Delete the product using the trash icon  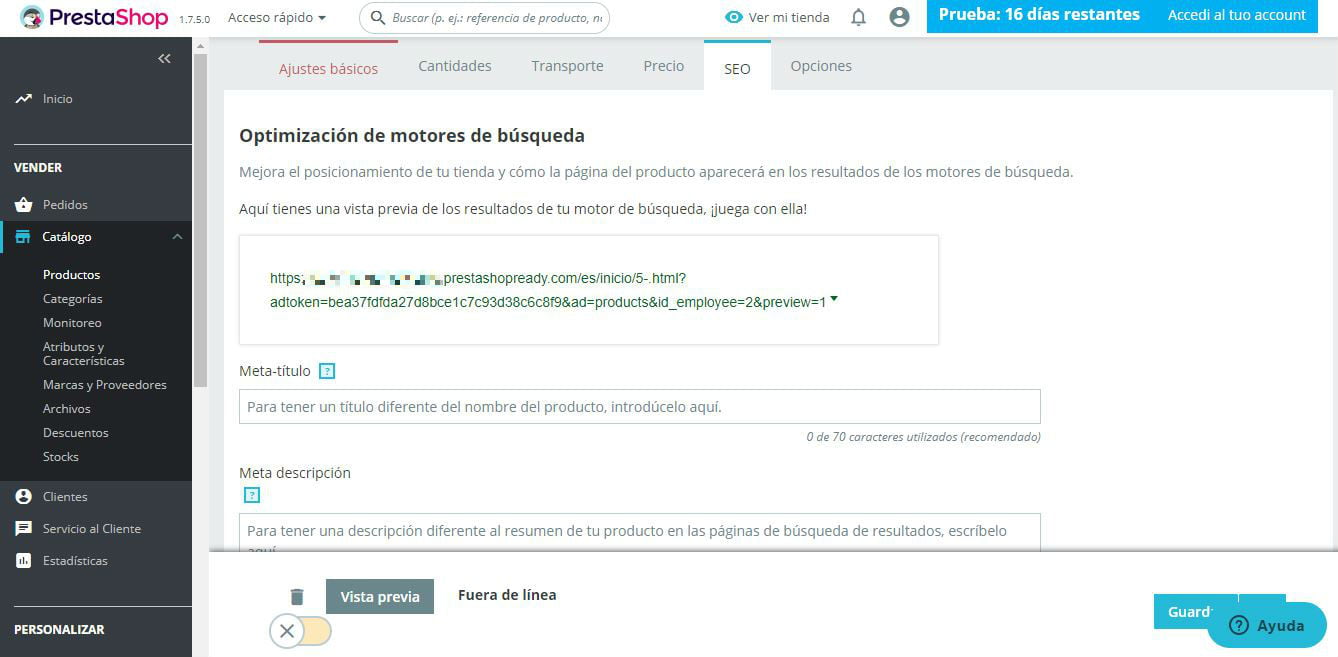coord(297,595)
